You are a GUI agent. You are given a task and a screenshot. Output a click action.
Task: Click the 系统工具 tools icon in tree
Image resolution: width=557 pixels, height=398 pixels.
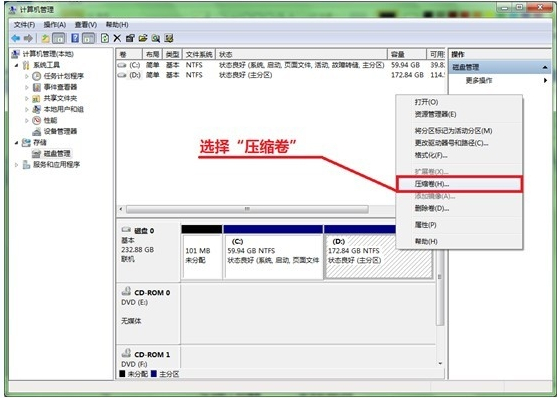tap(26, 65)
